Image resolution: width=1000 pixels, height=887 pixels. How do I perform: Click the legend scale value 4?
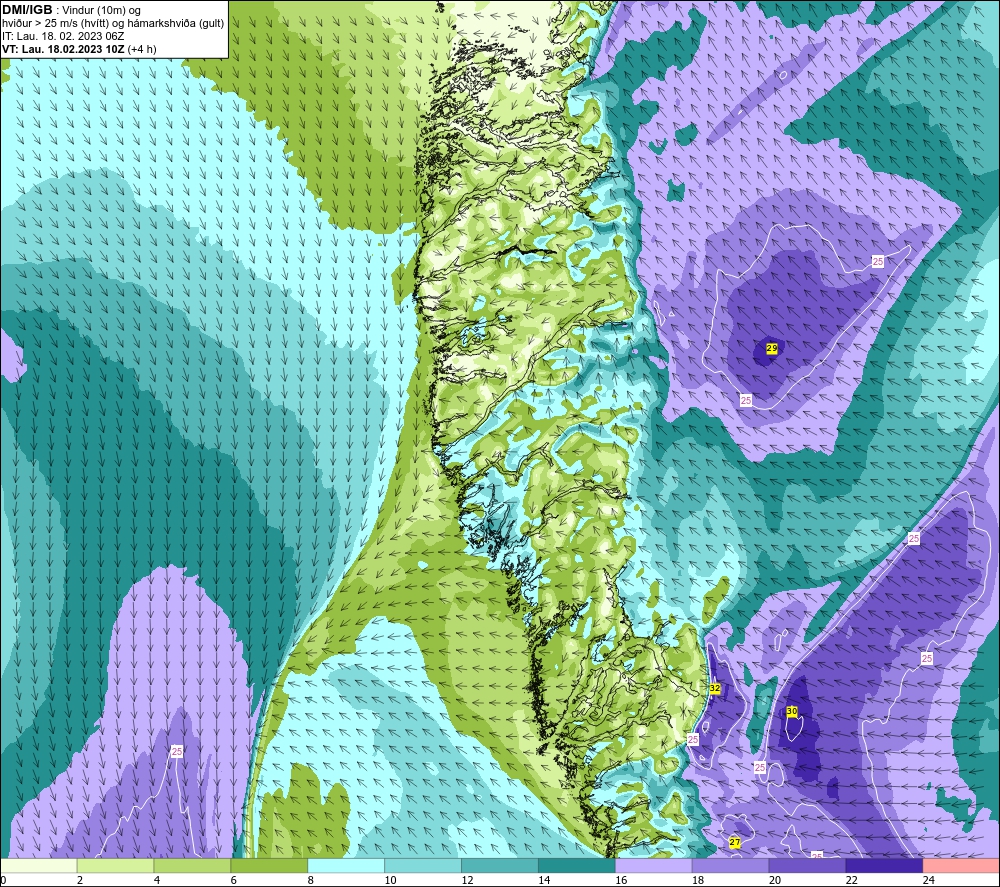(157, 880)
